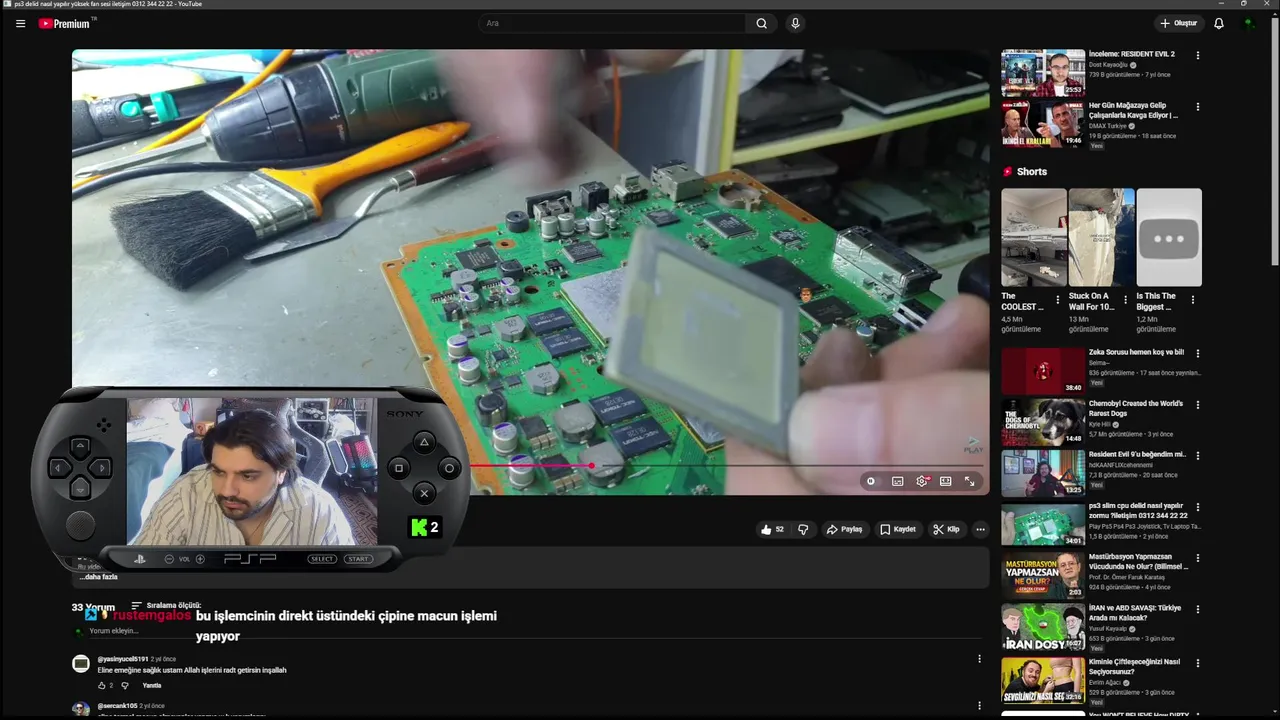The height and width of the screenshot is (720, 1280).
Task: Open menu for Kiminle Çiftleşeceğinizi video
Action: pos(1197,663)
